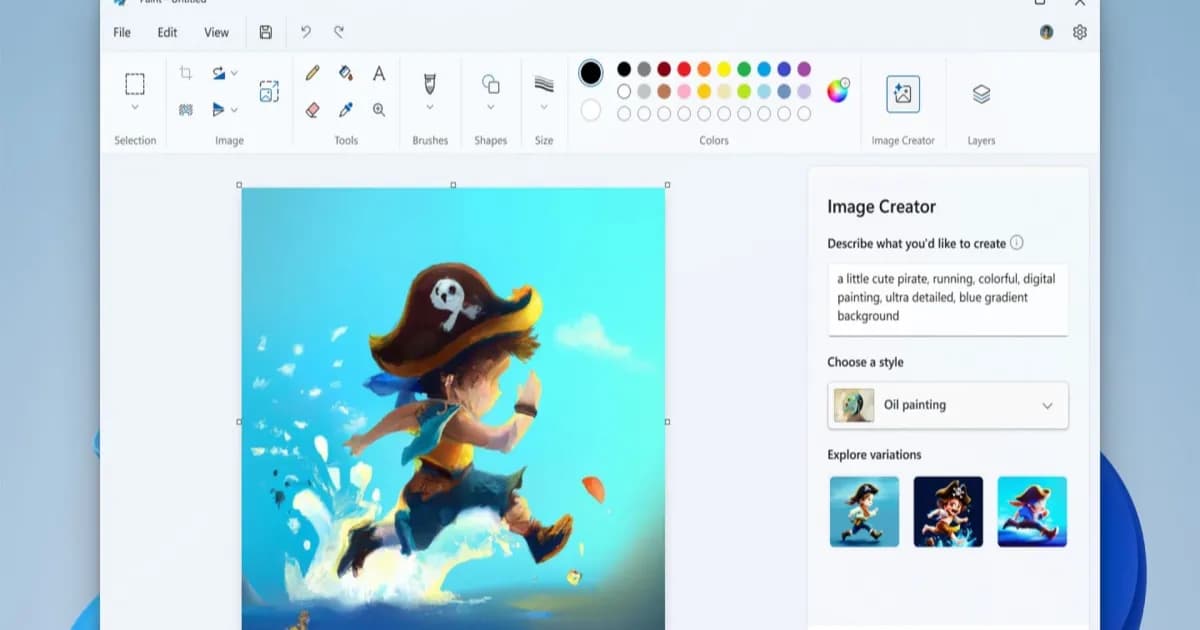1200x630 pixels.
Task: Pick the green color swatch
Action: tap(744, 69)
